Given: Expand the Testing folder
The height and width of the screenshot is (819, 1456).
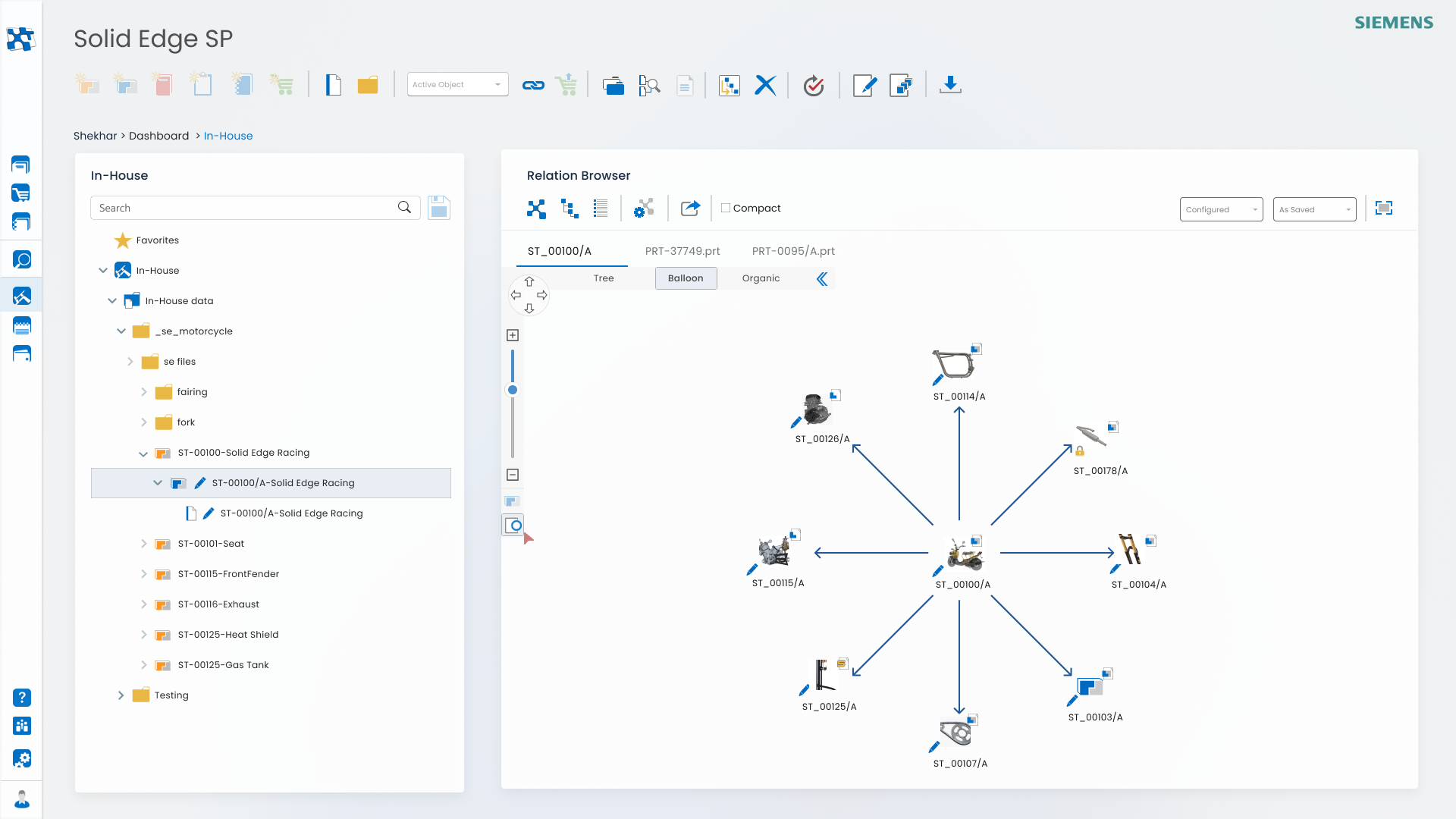Looking at the screenshot, I should [x=121, y=695].
